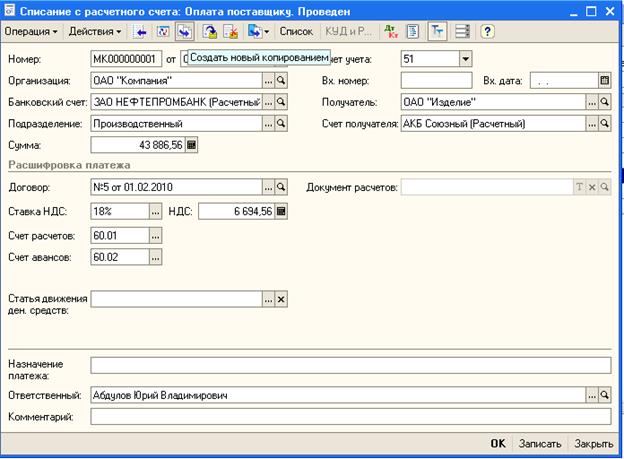Open calculator next to the НДС amount
Screen dimensions: 624x459
tap(281, 211)
